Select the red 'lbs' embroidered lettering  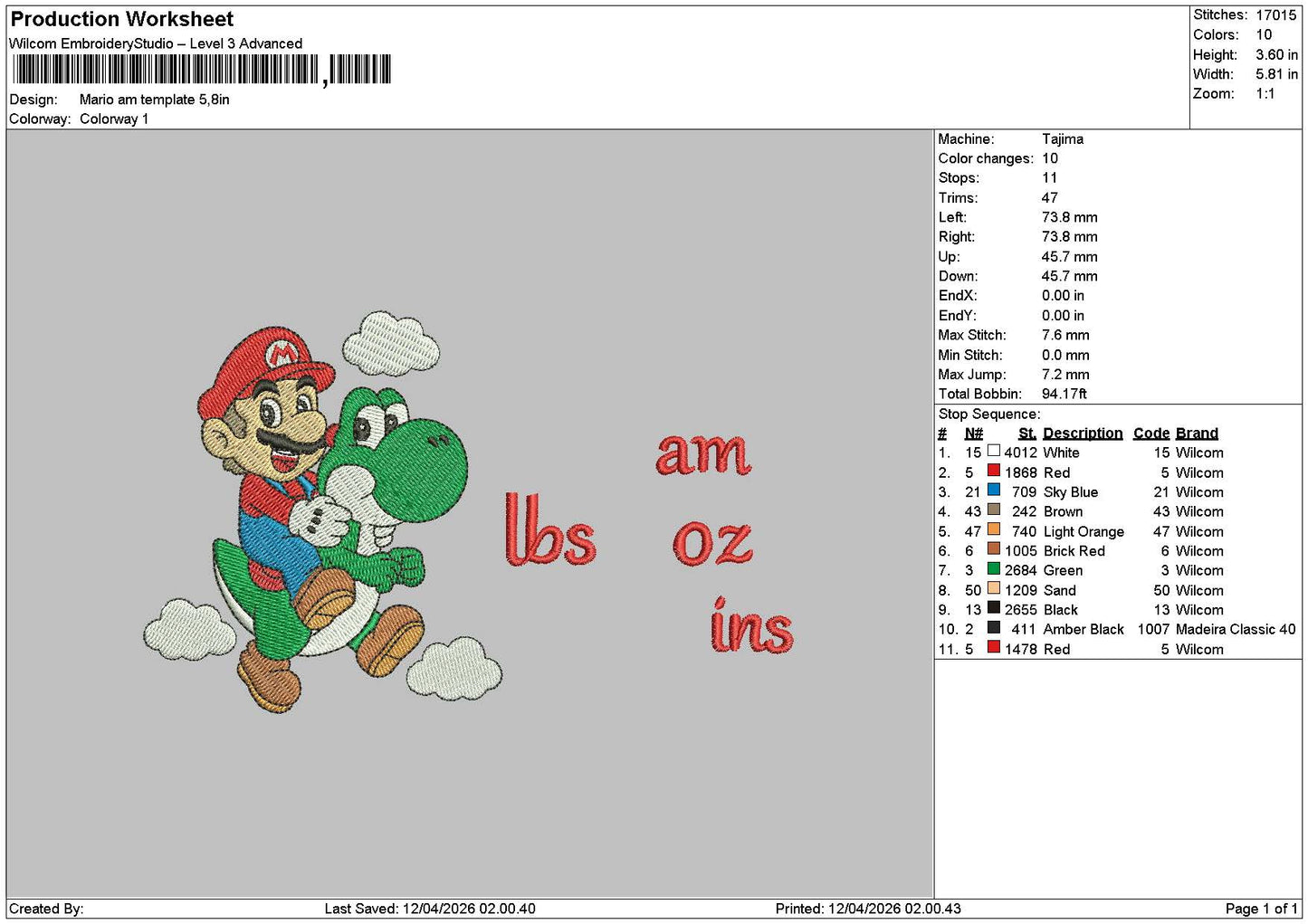(x=550, y=529)
